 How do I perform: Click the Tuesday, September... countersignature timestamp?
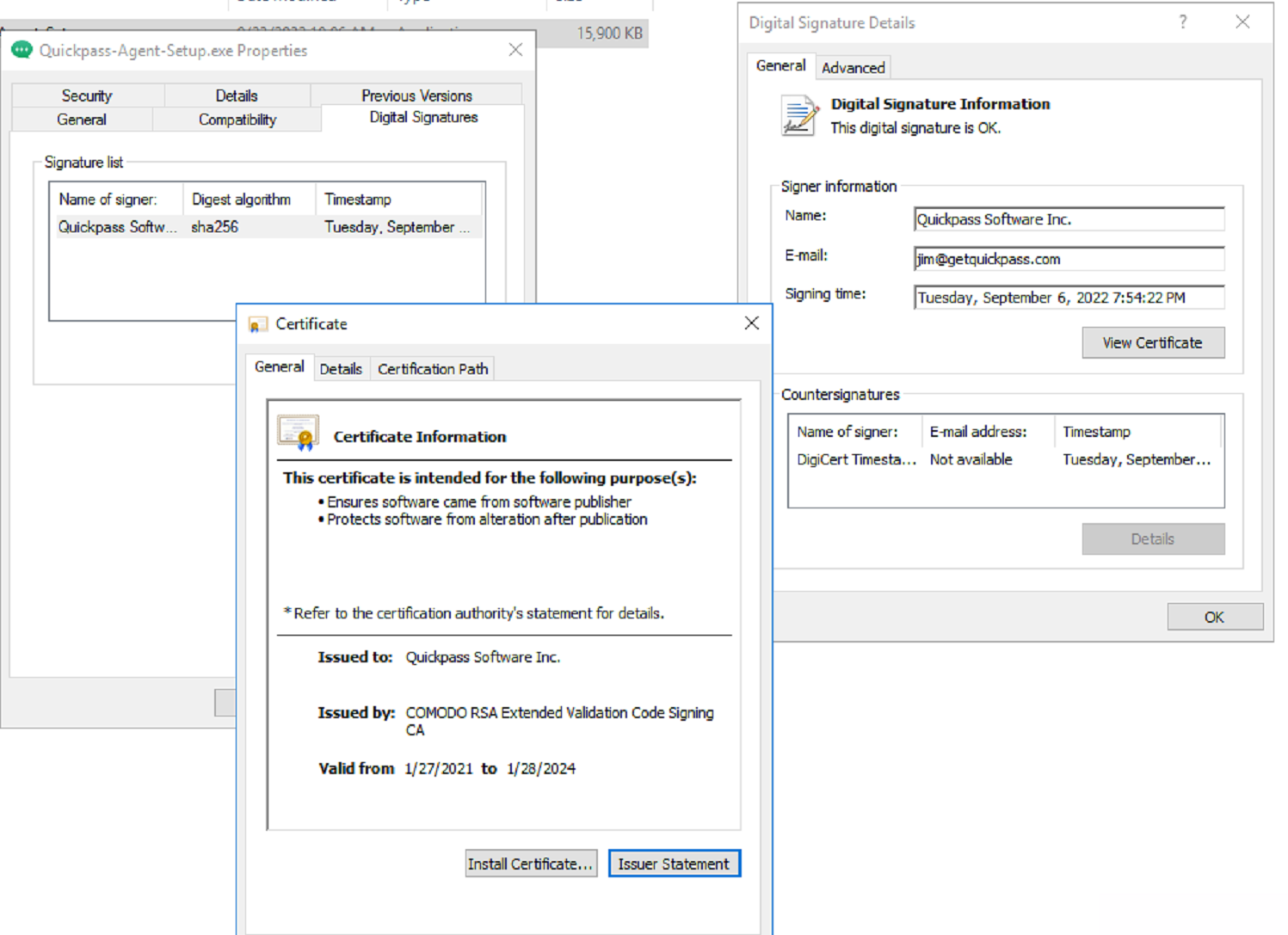[1137, 459]
